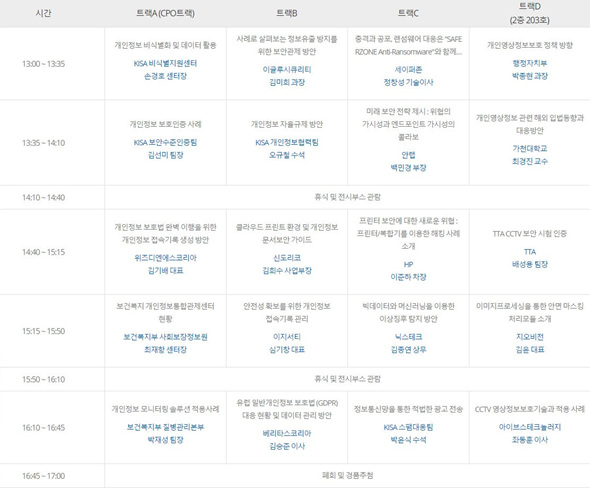
Task: Open 행정자치부 박종현 과장 link
Action: tap(530, 70)
